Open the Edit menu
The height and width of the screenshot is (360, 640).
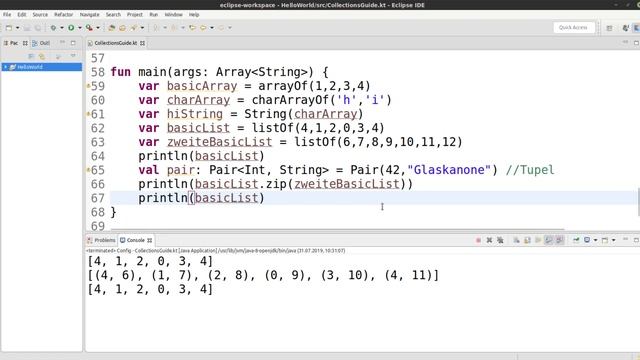(22, 14)
